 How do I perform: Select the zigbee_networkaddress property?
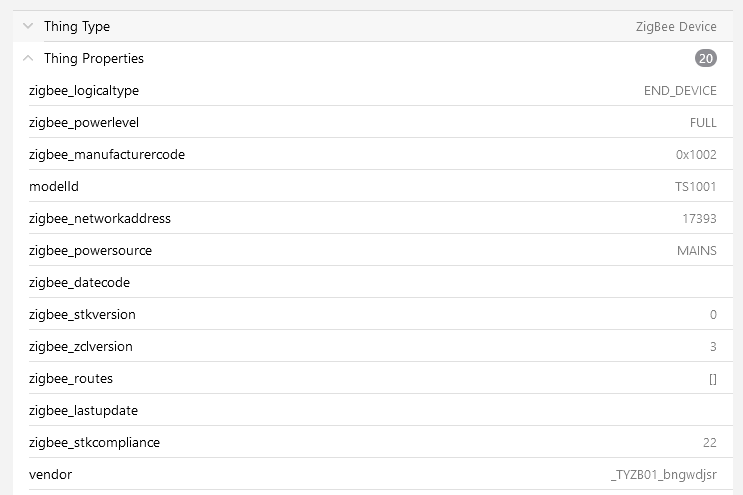click(x=100, y=218)
